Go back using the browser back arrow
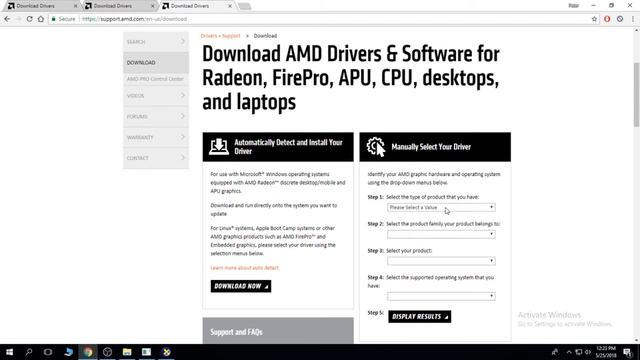 click(7, 19)
